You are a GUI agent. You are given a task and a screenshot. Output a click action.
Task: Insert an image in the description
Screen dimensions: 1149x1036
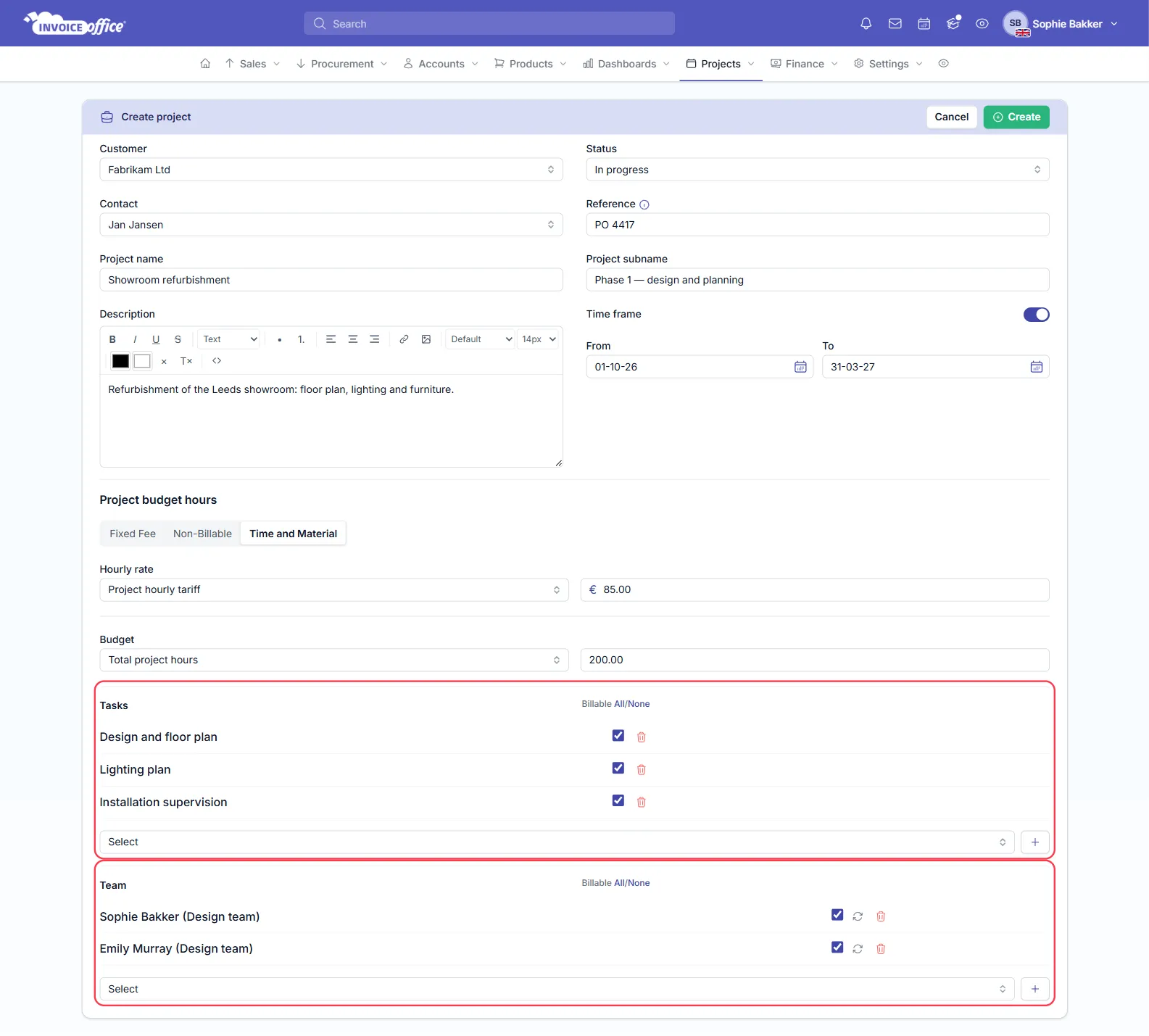pyautogui.click(x=426, y=339)
